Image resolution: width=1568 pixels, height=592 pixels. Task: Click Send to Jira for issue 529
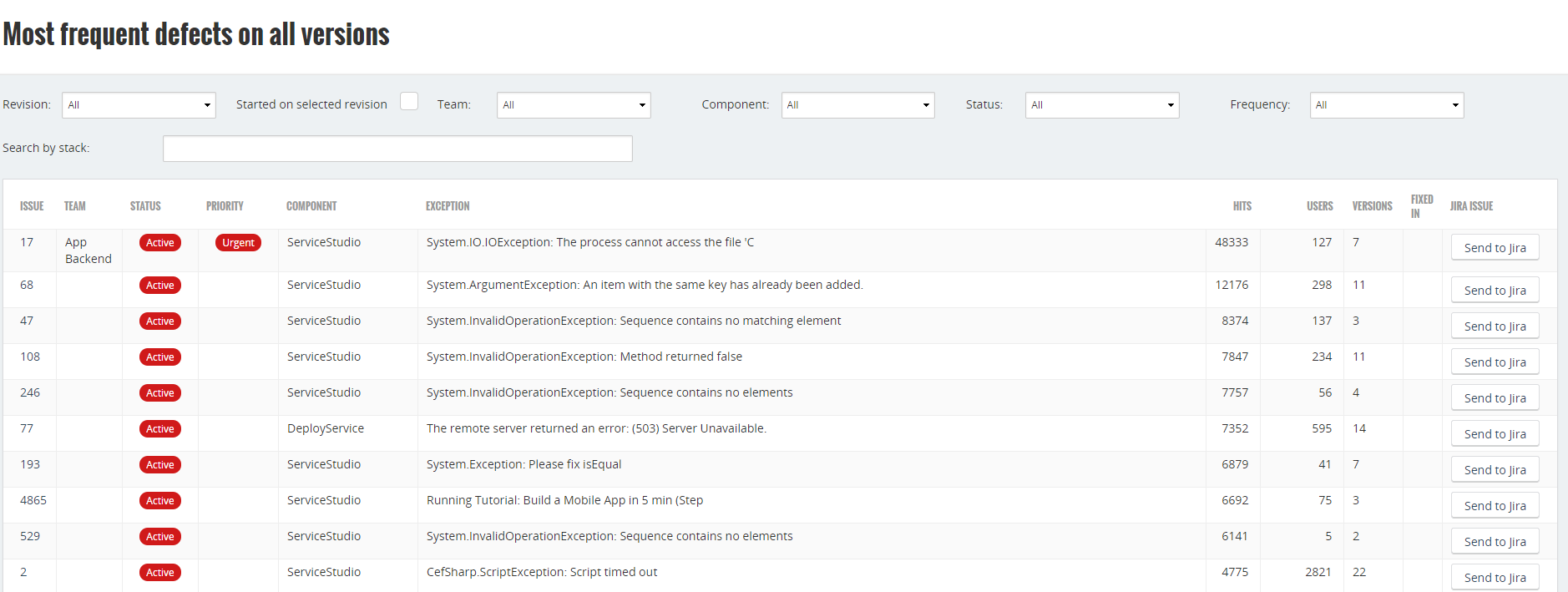[1495, 542]
